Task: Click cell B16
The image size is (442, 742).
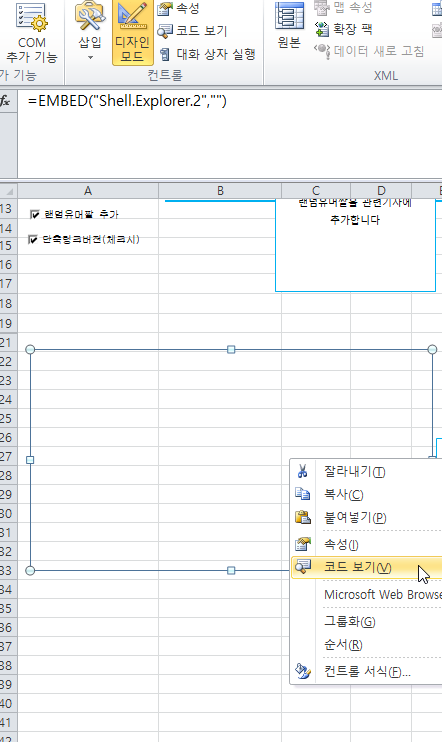Action: 220,265
